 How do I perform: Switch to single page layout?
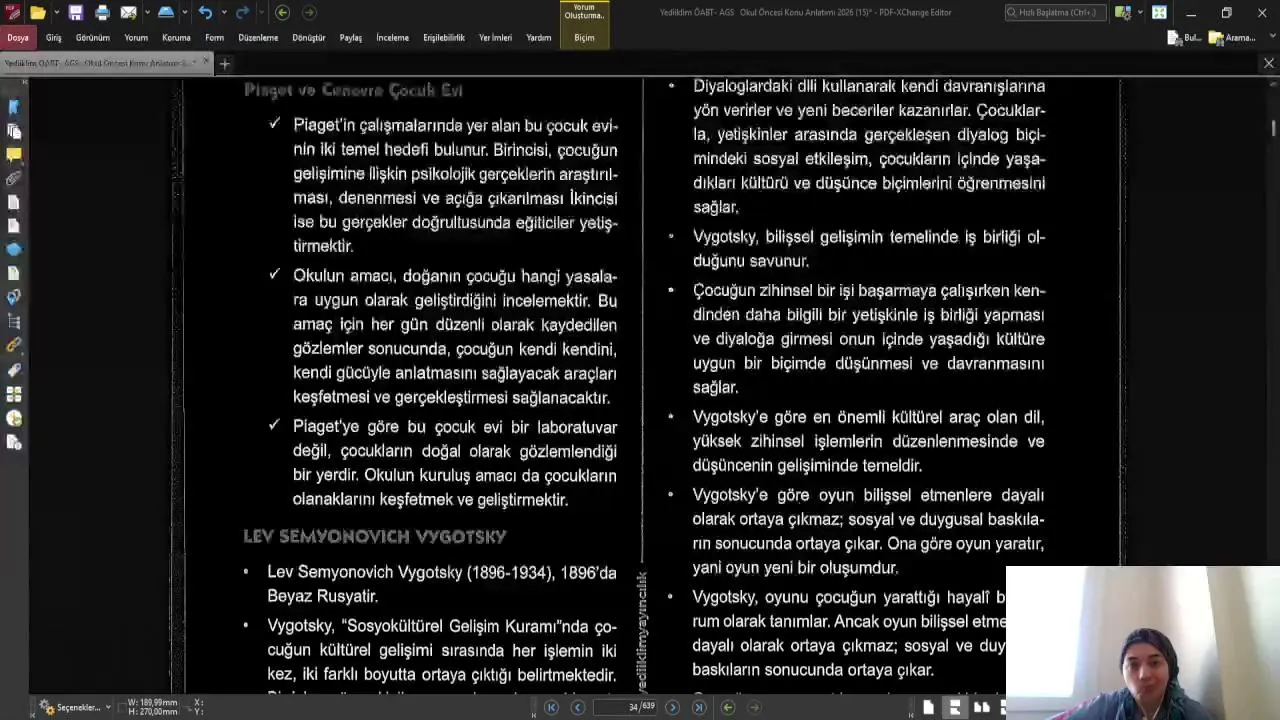[x=929, y=707]
